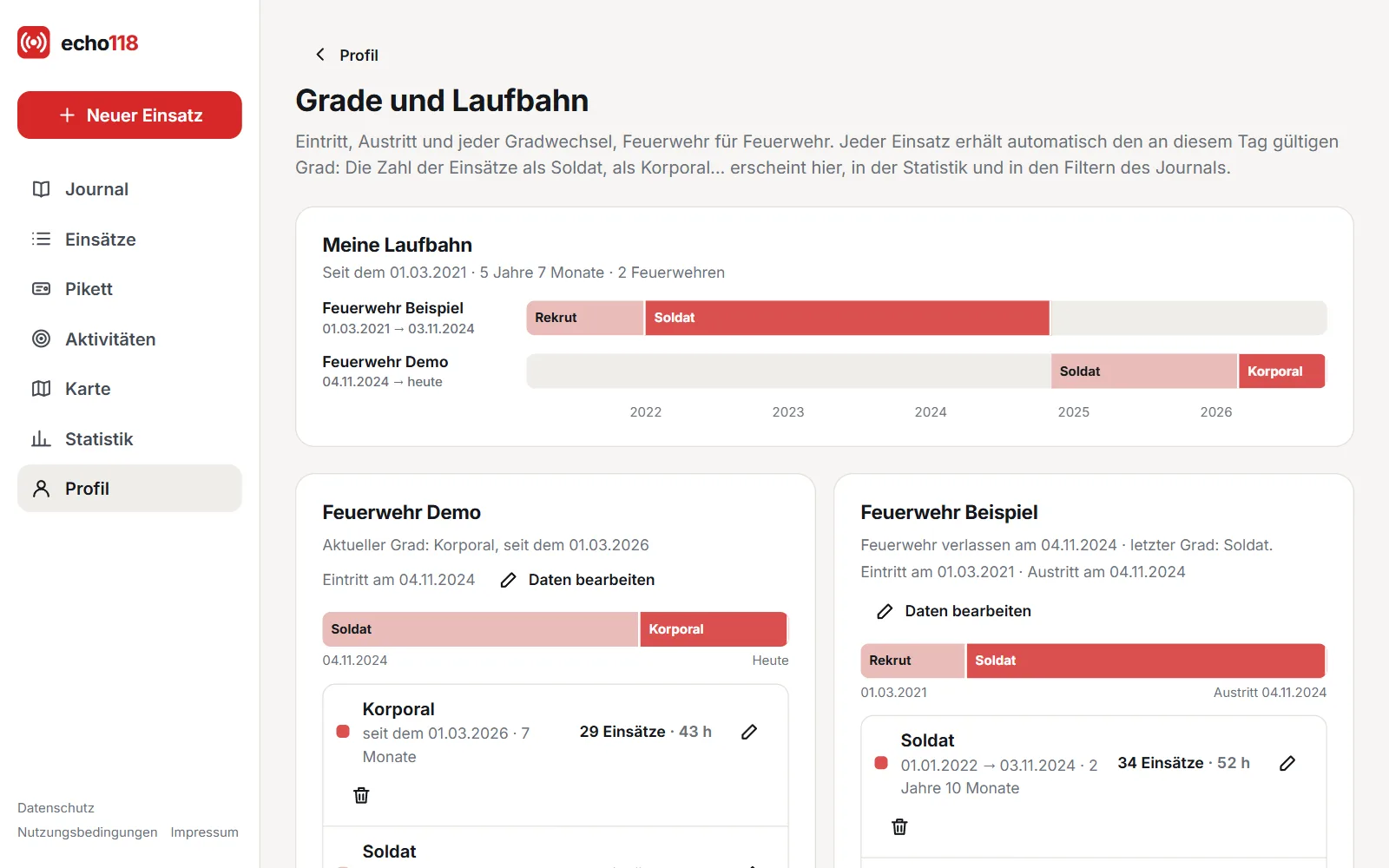Click the Neuer Einsatz button

click(129, 115)
